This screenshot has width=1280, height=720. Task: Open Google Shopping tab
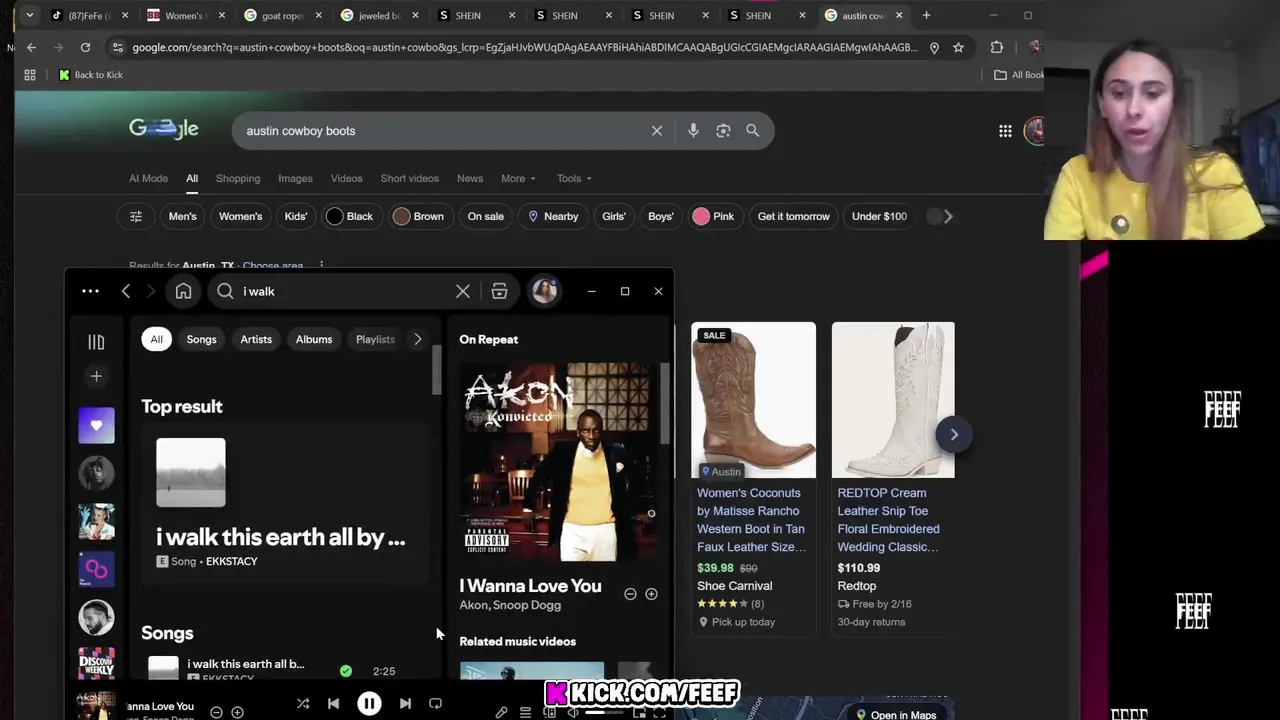click(x=238, y=178)
